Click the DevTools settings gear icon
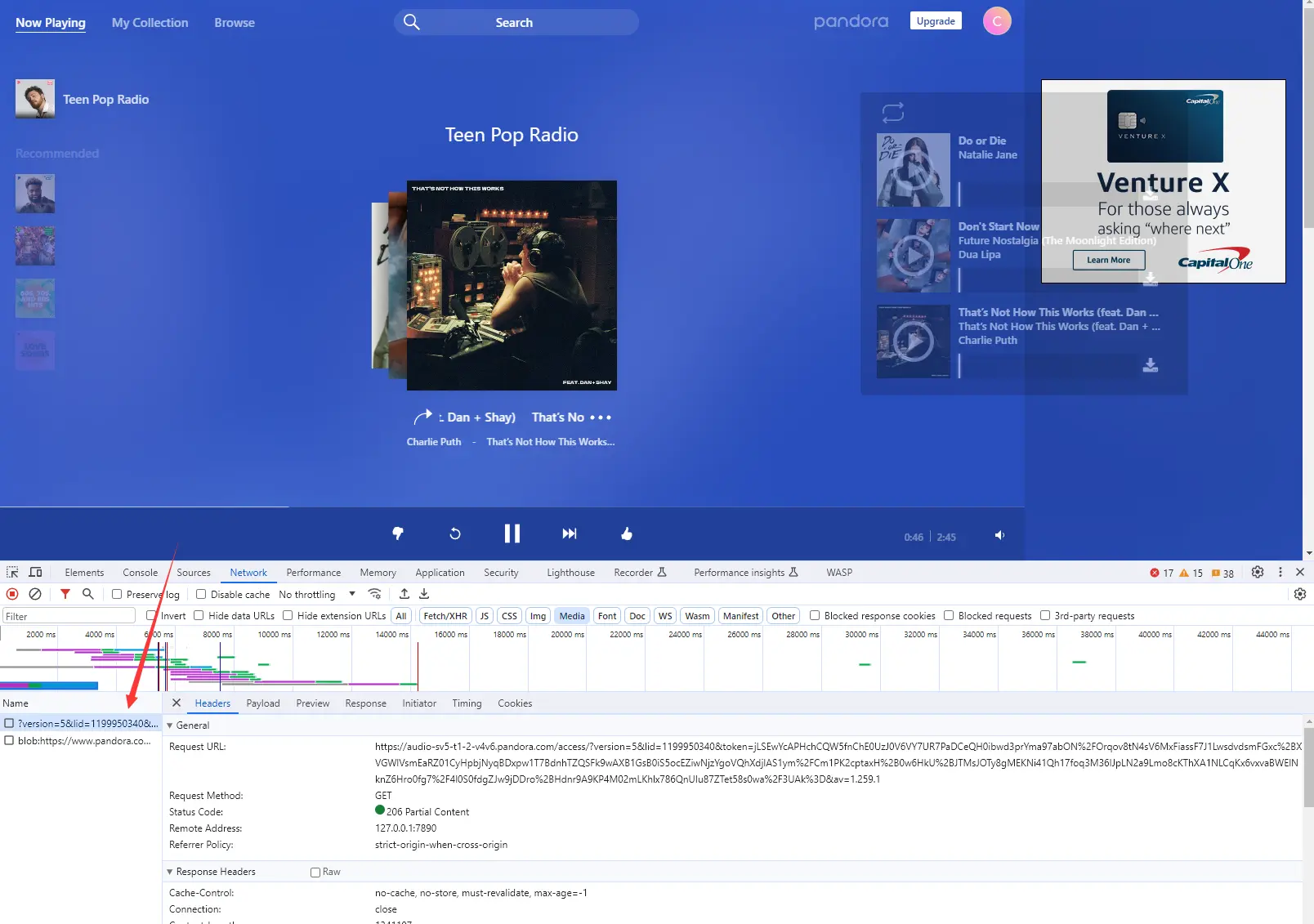The width and height of the screenshot is (1314, 924). [x=1257, y=572]
